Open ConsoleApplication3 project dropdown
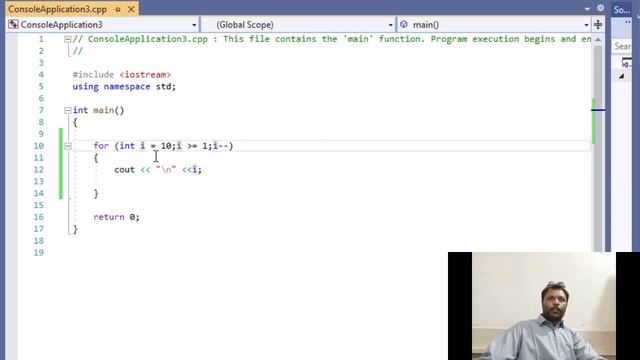This screenshot has height=360, width=640. pyautogui.click(x=194, y=25)
